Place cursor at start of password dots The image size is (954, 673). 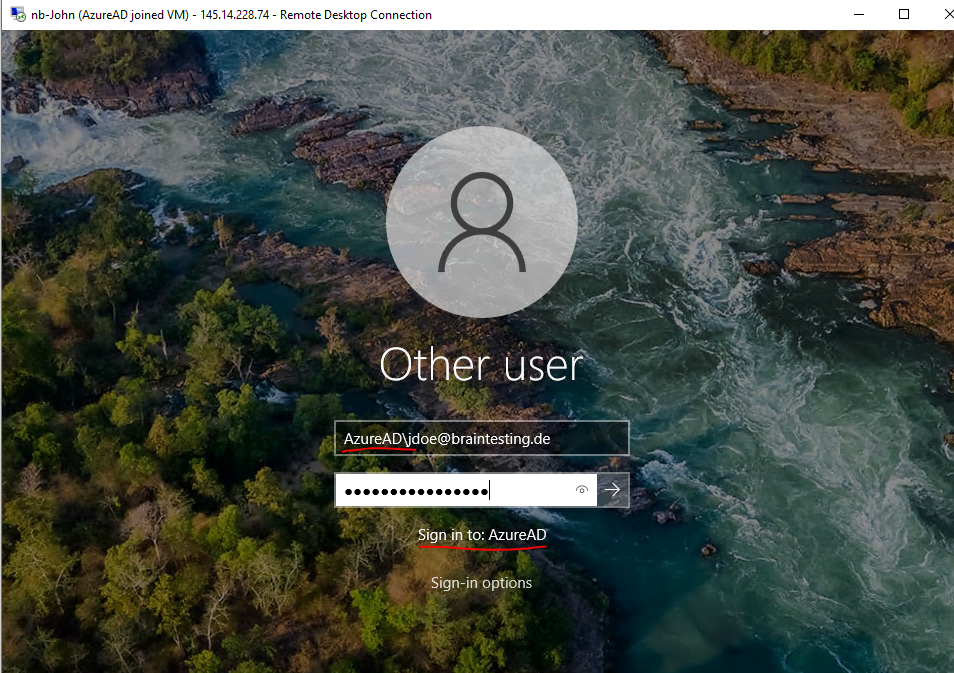(x=345, y=491)
